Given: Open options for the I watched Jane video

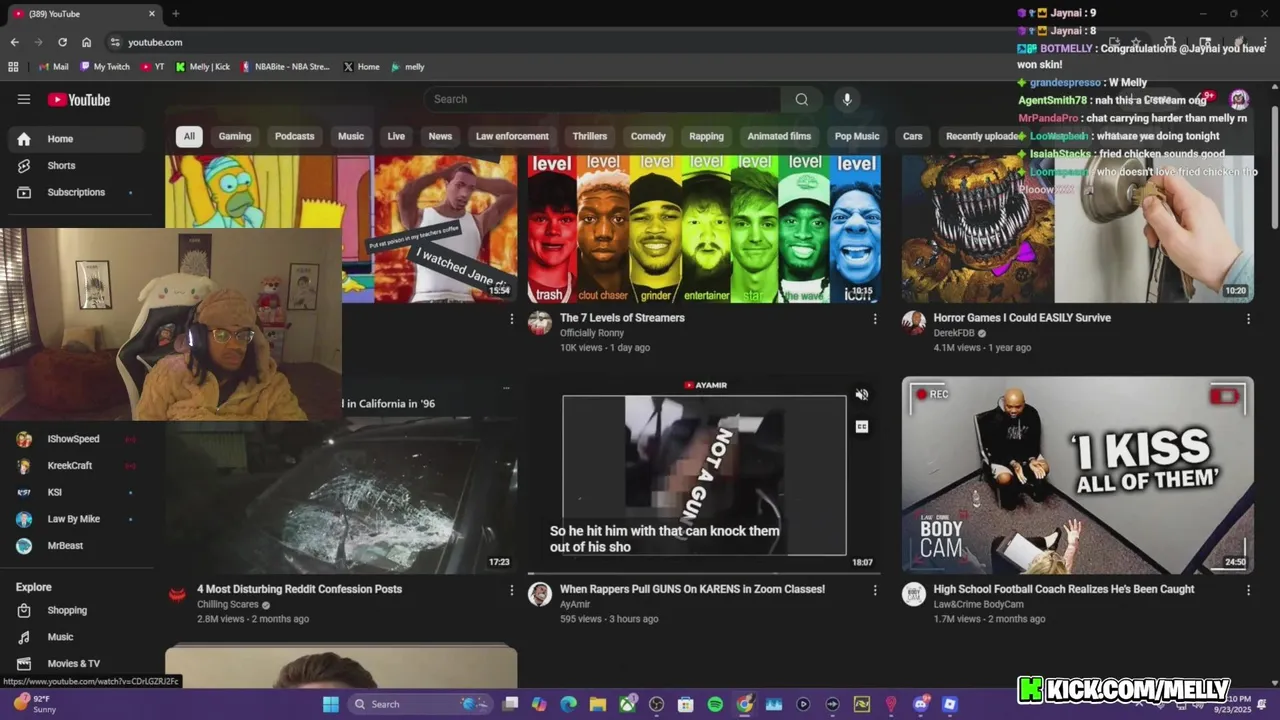Looking at the screenshot, I should pyautogui.click(x=512, y=319).
